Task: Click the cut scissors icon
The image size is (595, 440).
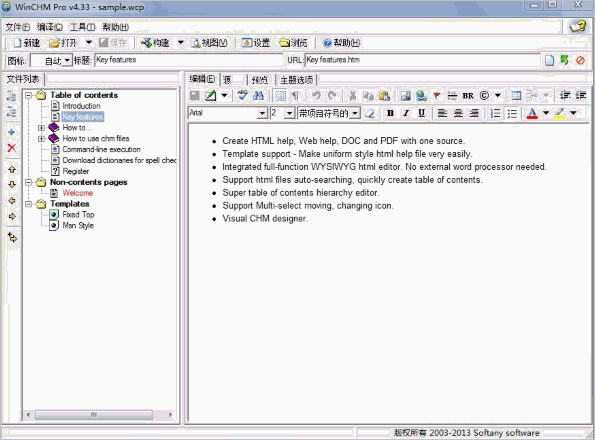Action: pos(353,96)
